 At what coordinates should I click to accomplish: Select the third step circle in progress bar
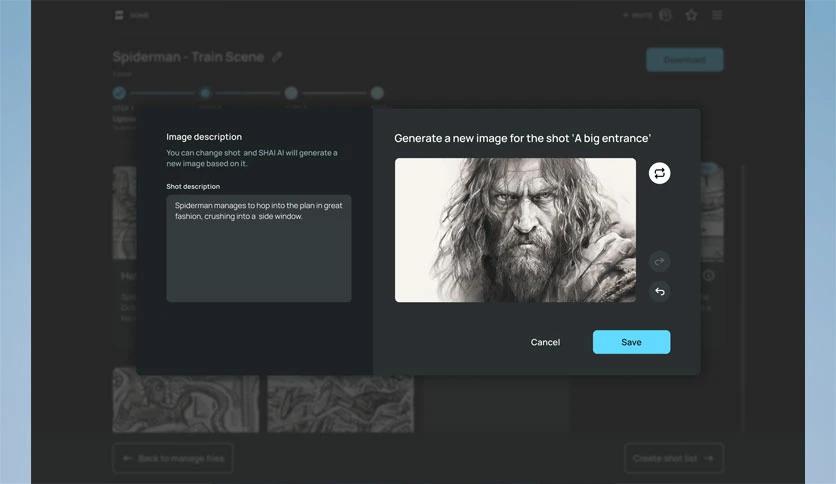point(291,93)
